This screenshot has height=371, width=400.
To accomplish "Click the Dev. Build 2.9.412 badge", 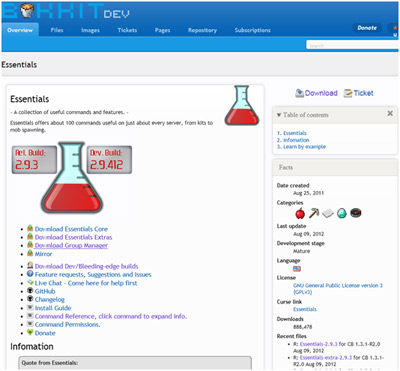I will [x=109, y=160].
